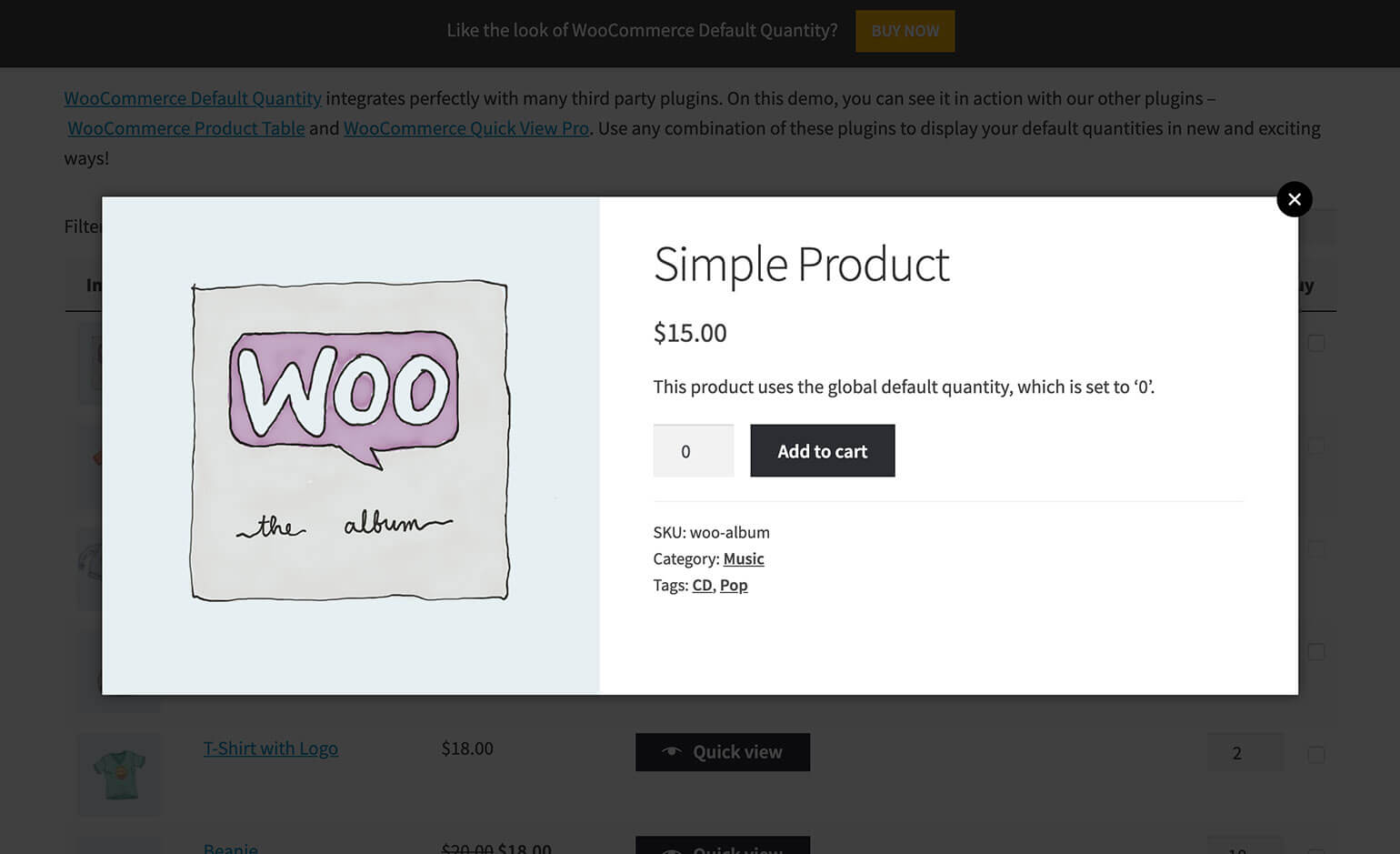
Task: Click the Add to cart button
Action: (x=822, y=451)
